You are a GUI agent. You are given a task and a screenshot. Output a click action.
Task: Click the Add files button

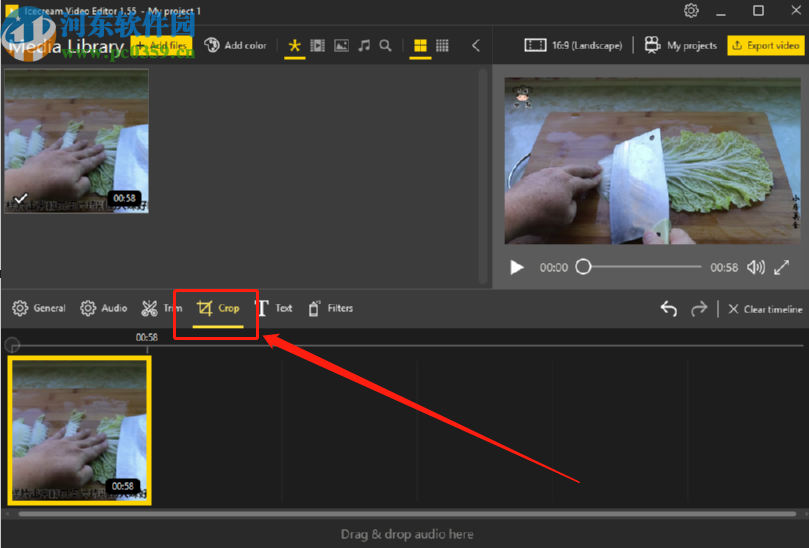pyautogui.click(x=161, y=45)
